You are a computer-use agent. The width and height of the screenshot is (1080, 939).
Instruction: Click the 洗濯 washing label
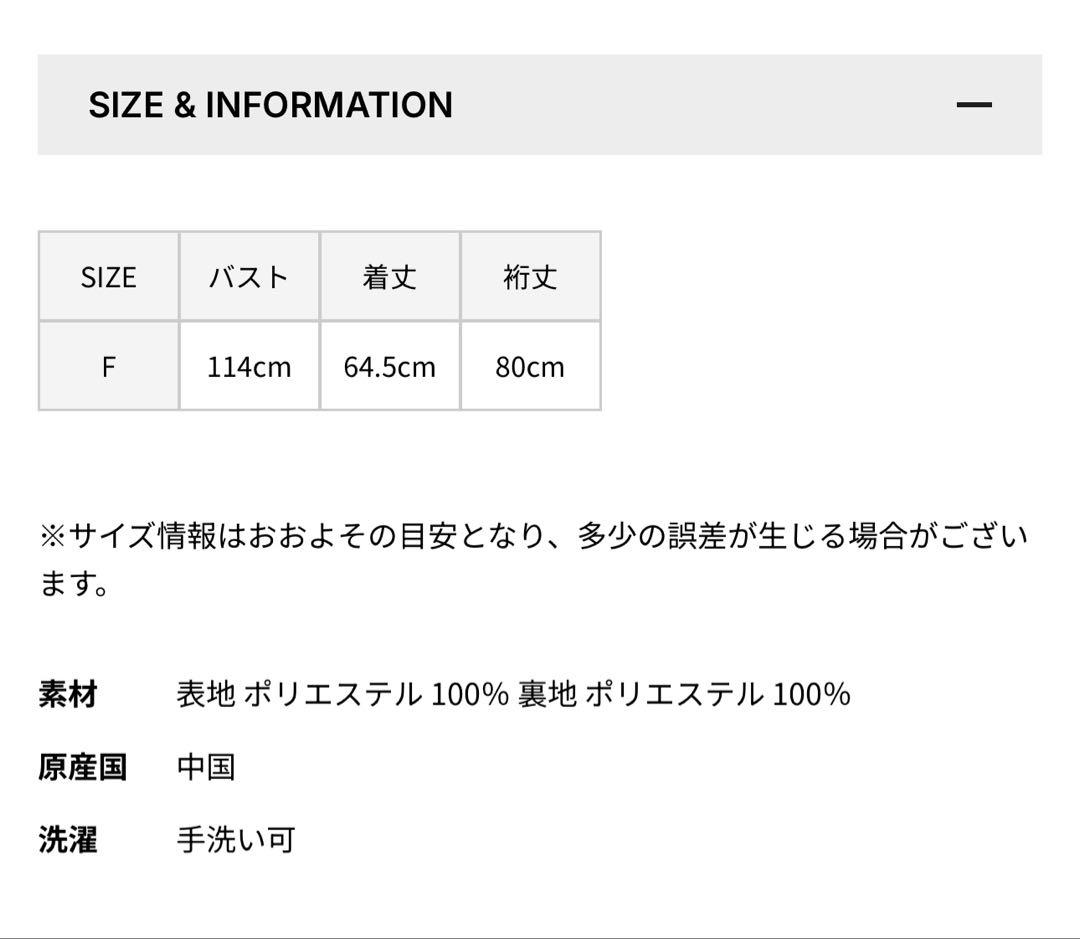coord(68,842)
